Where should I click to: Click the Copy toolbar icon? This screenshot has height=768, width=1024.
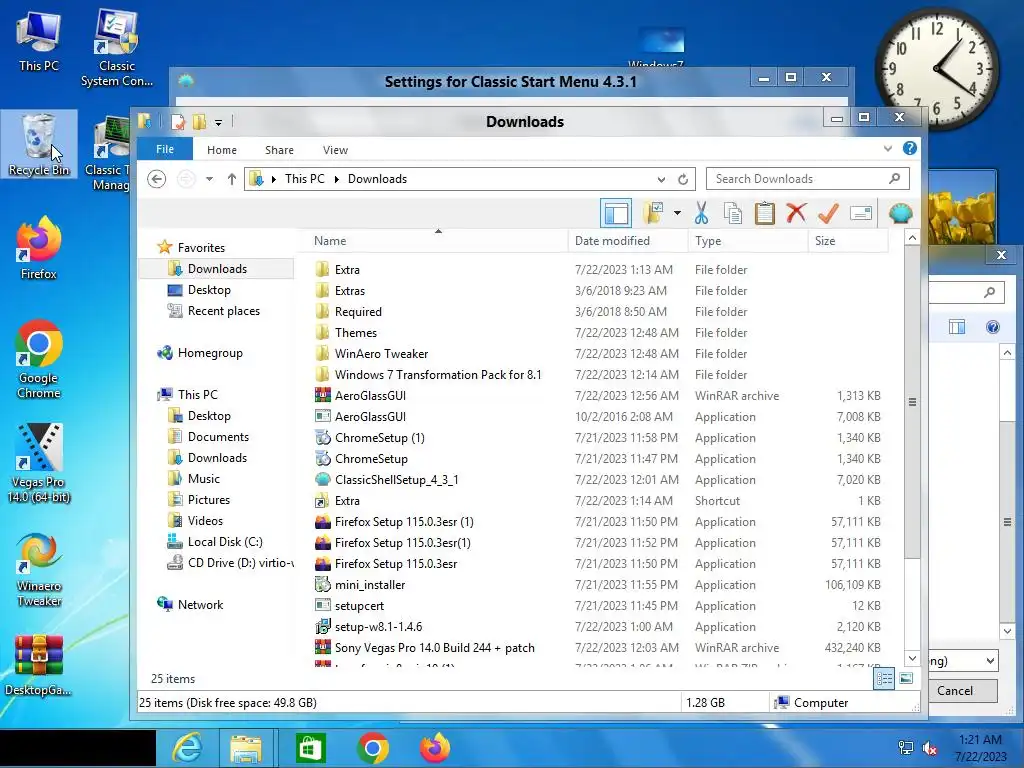point(733,213)
